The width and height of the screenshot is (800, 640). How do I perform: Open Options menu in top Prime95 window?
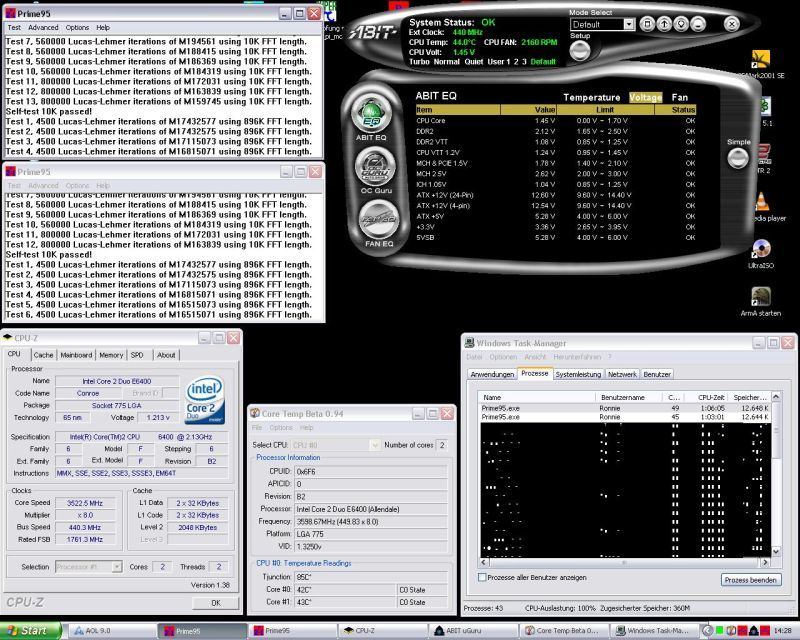coord(77,28)
